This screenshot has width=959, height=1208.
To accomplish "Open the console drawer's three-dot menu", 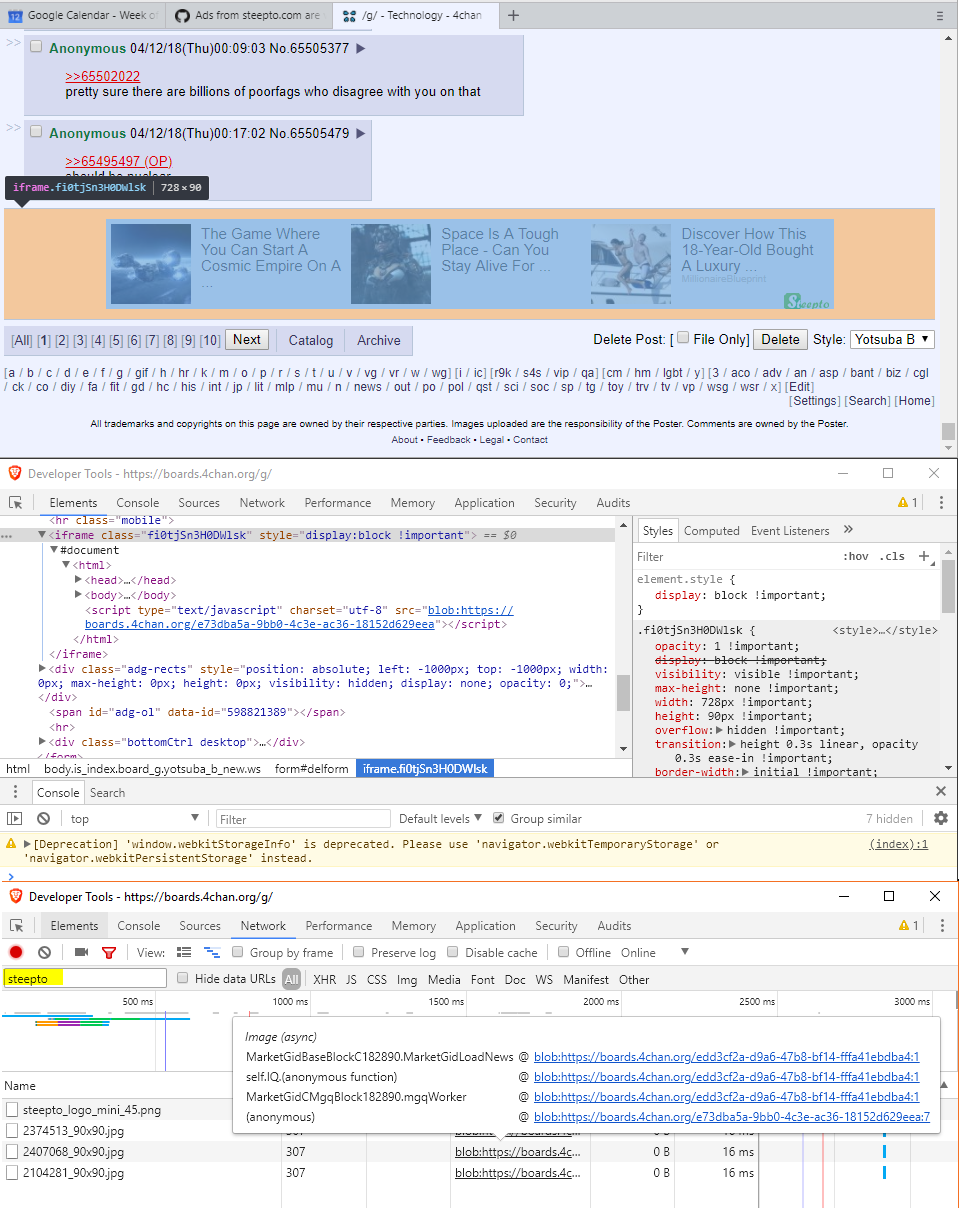I will [16, 792].
